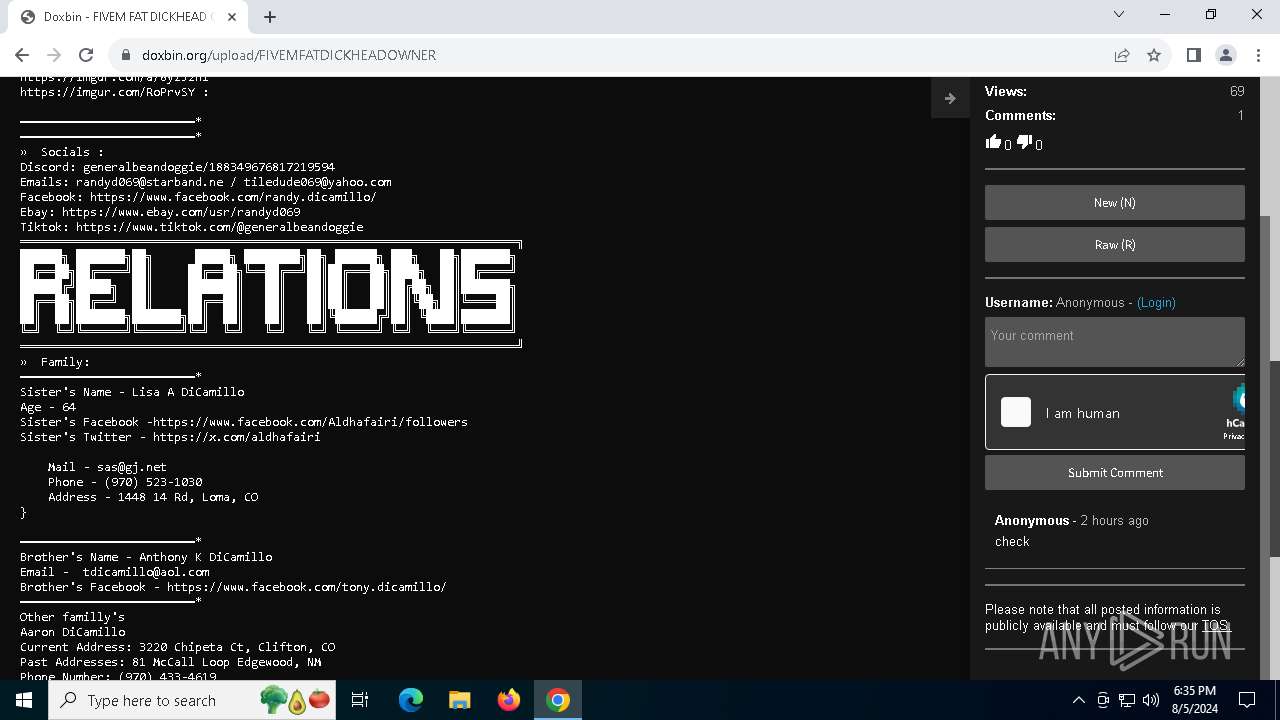Viewport: 1280px width, 720px height.
Task: Click the '» Family:' heading
Action: (x=55, y=362)
